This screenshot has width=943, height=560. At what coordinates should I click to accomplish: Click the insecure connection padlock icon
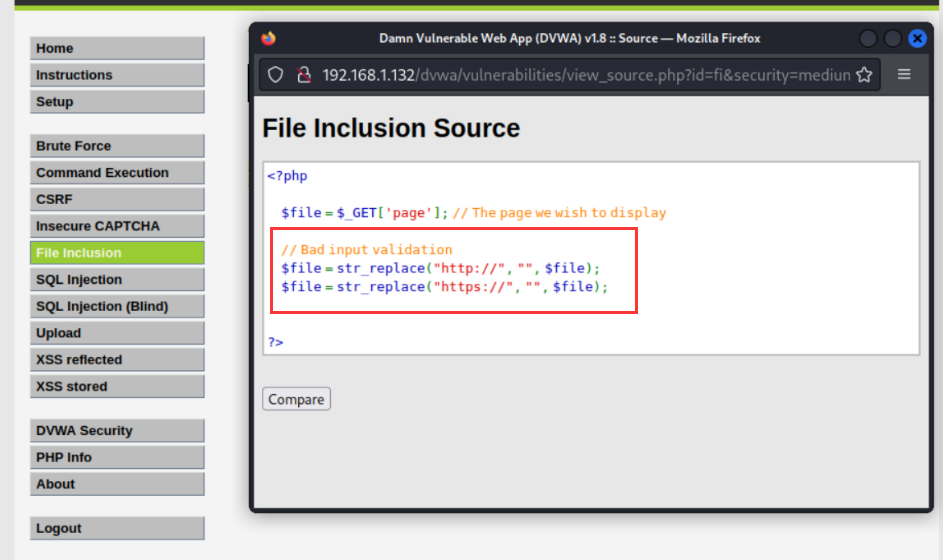point(304,75)
